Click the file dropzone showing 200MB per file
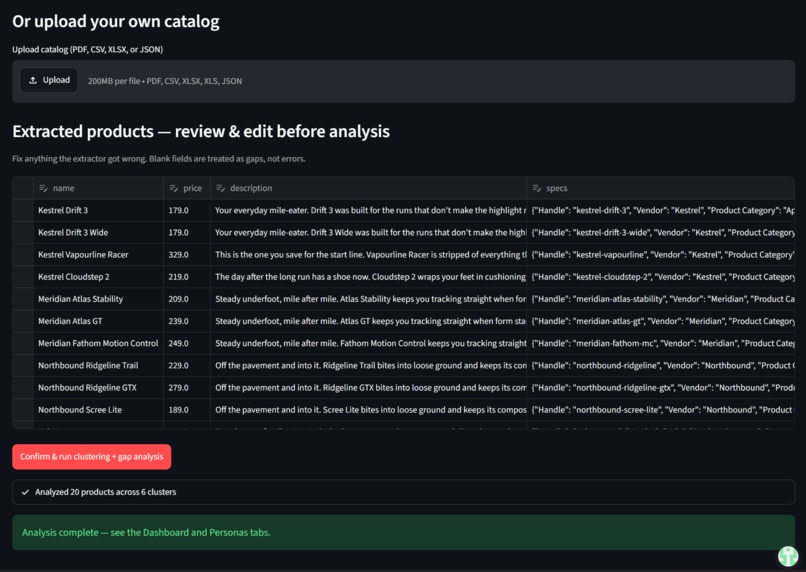806x572 pixels. click(x=404, y=81)
